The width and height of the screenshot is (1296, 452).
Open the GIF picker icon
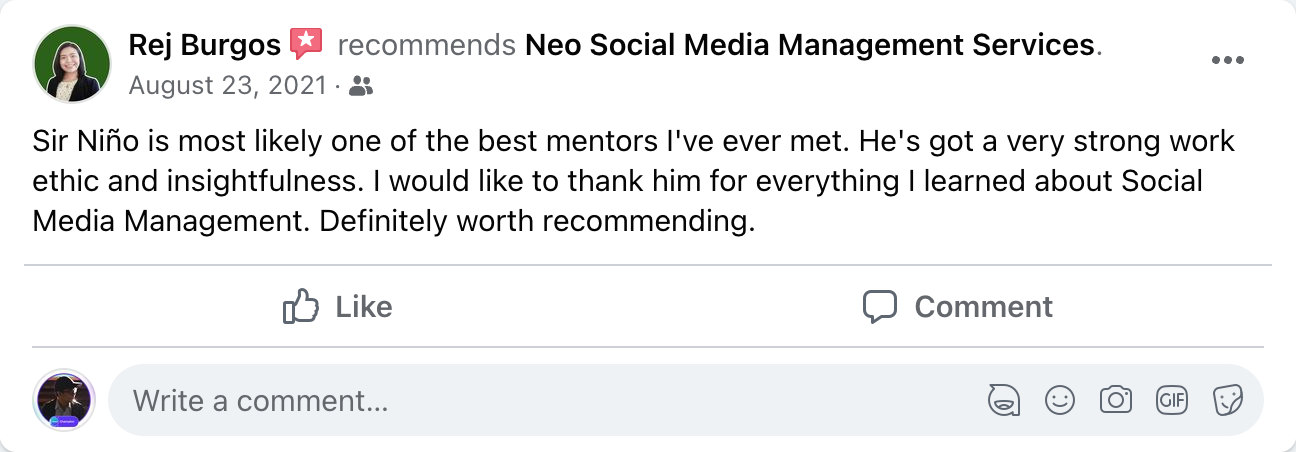click(x=1171, y=401)
